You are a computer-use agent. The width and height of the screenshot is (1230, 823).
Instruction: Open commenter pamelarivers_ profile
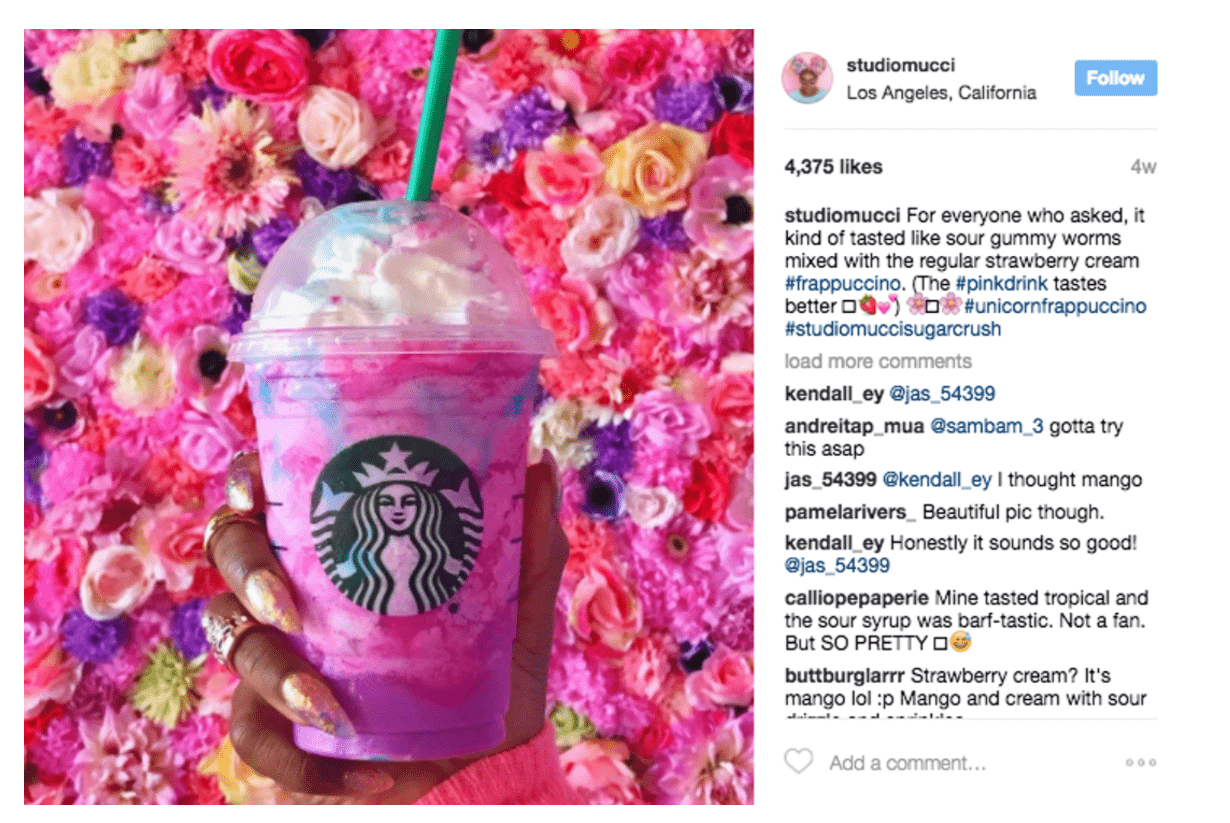click(x=851, y=512)
